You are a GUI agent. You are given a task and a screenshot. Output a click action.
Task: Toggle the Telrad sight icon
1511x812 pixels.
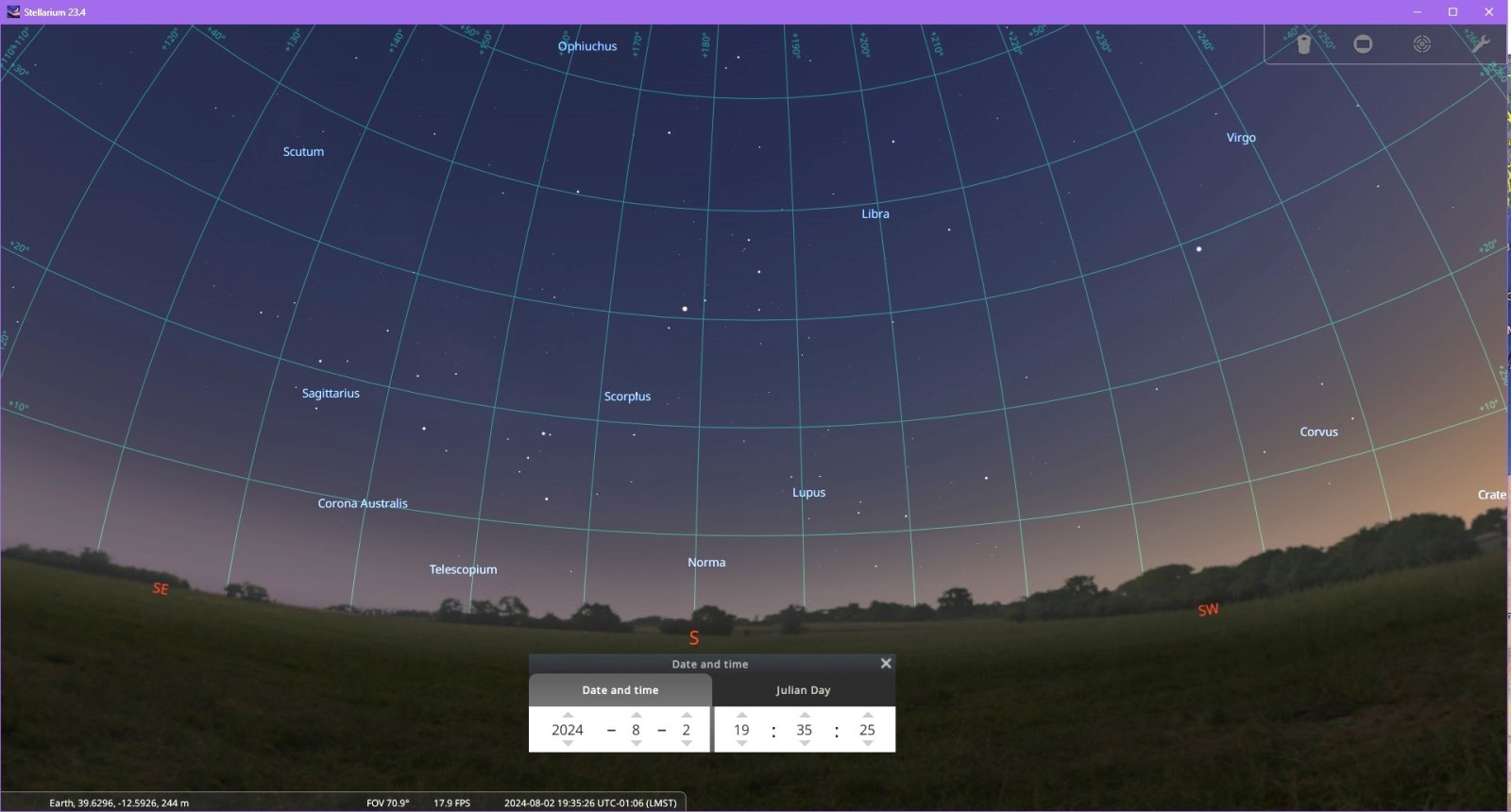coord(1421,44)
